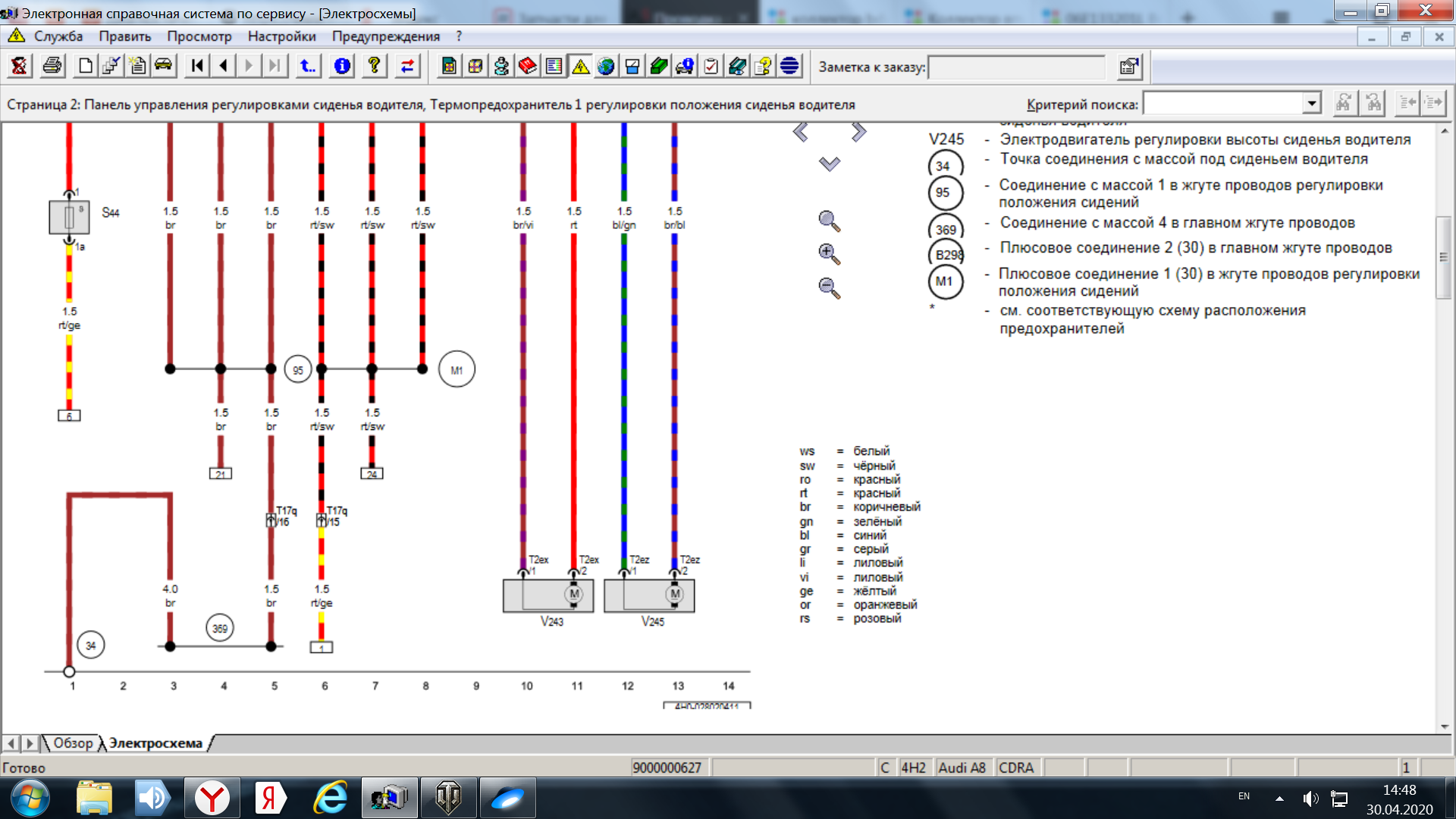Jump to the first page arrow
The width and height of the screenshot is (1456, 819).
pyautogui.click(x=197, y=67)
